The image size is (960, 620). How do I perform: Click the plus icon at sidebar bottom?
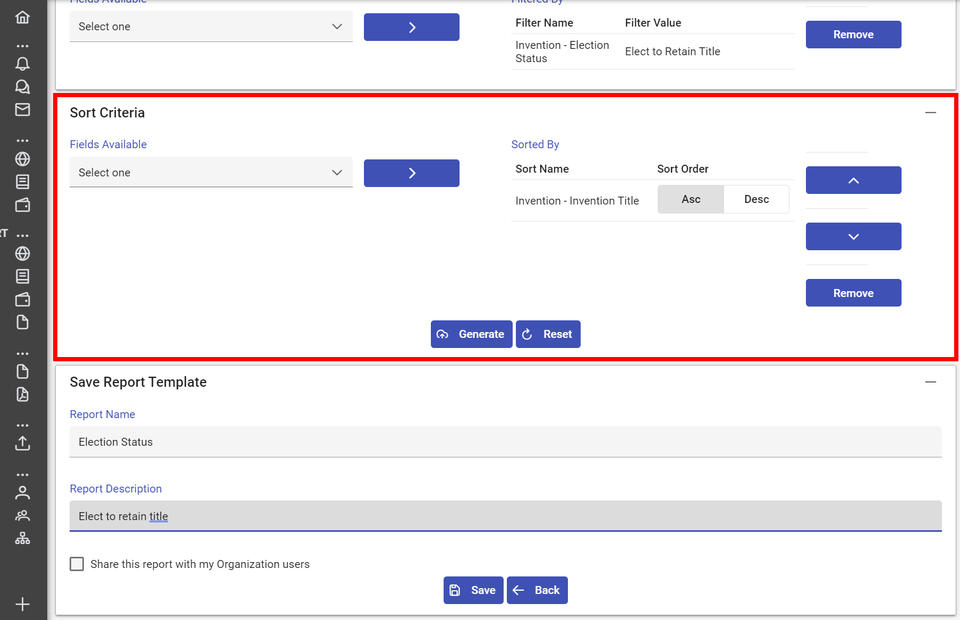coord(24,603)
